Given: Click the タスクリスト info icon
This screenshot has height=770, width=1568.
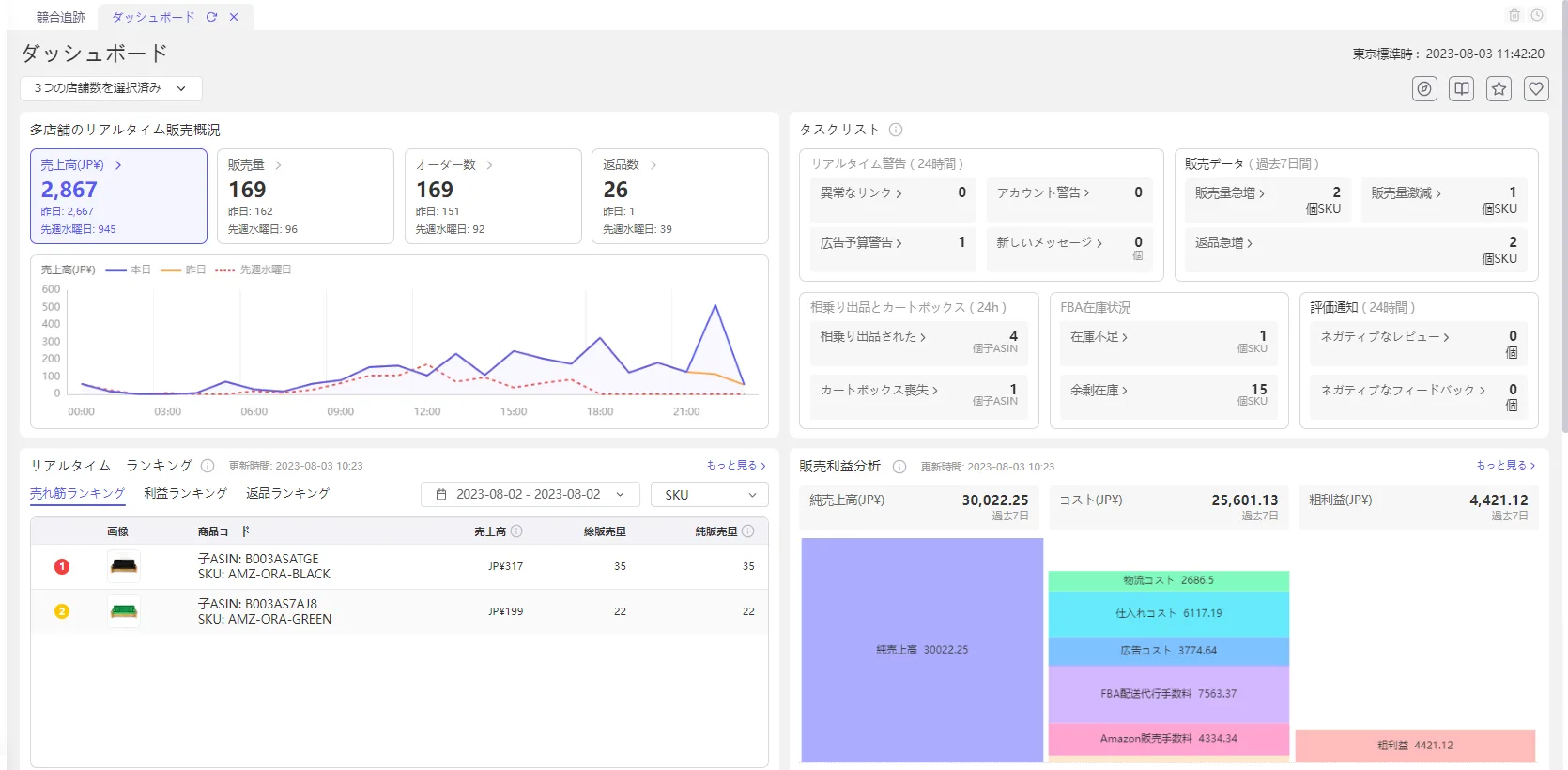Looking at the screenshot, I should 896,130.
